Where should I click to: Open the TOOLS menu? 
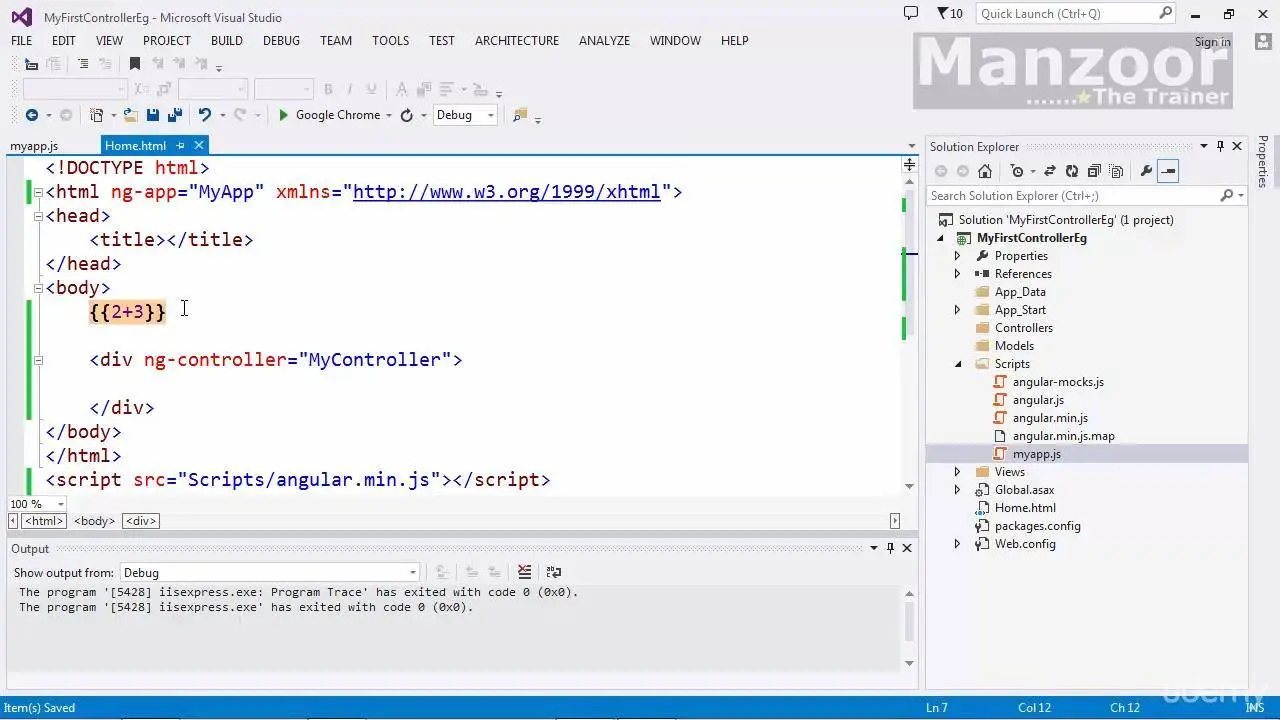(x=390, y=41)
